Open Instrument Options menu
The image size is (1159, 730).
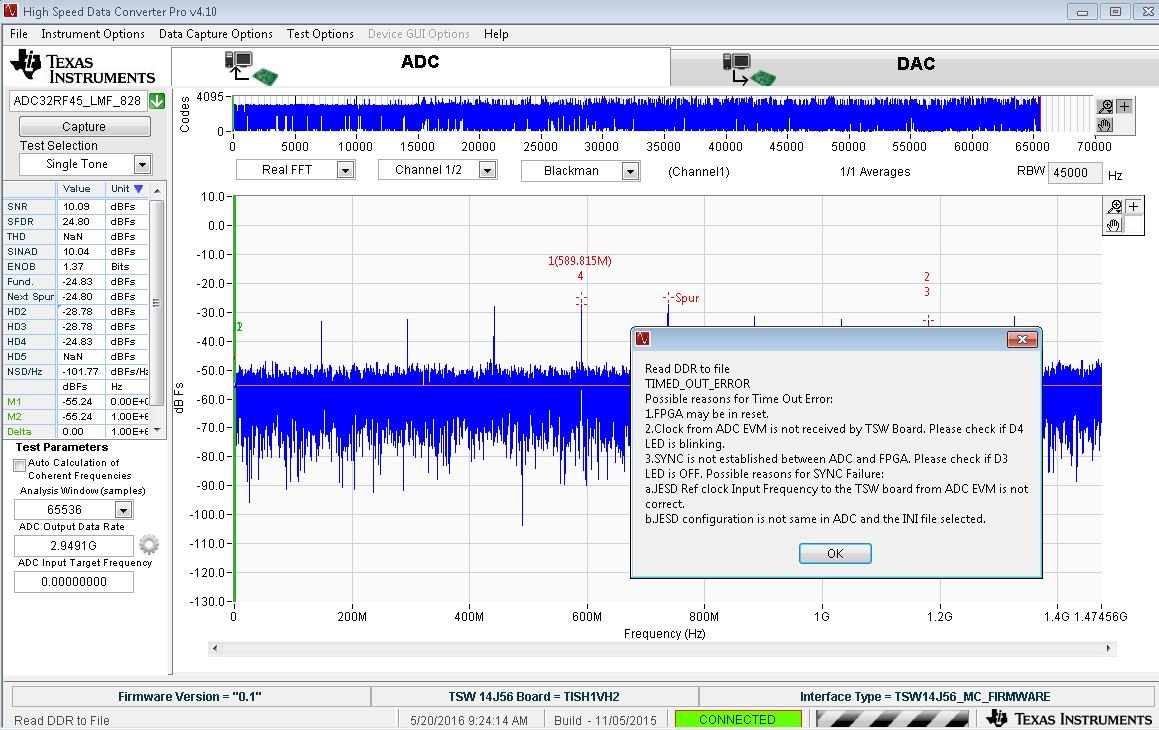pos(93,34)
